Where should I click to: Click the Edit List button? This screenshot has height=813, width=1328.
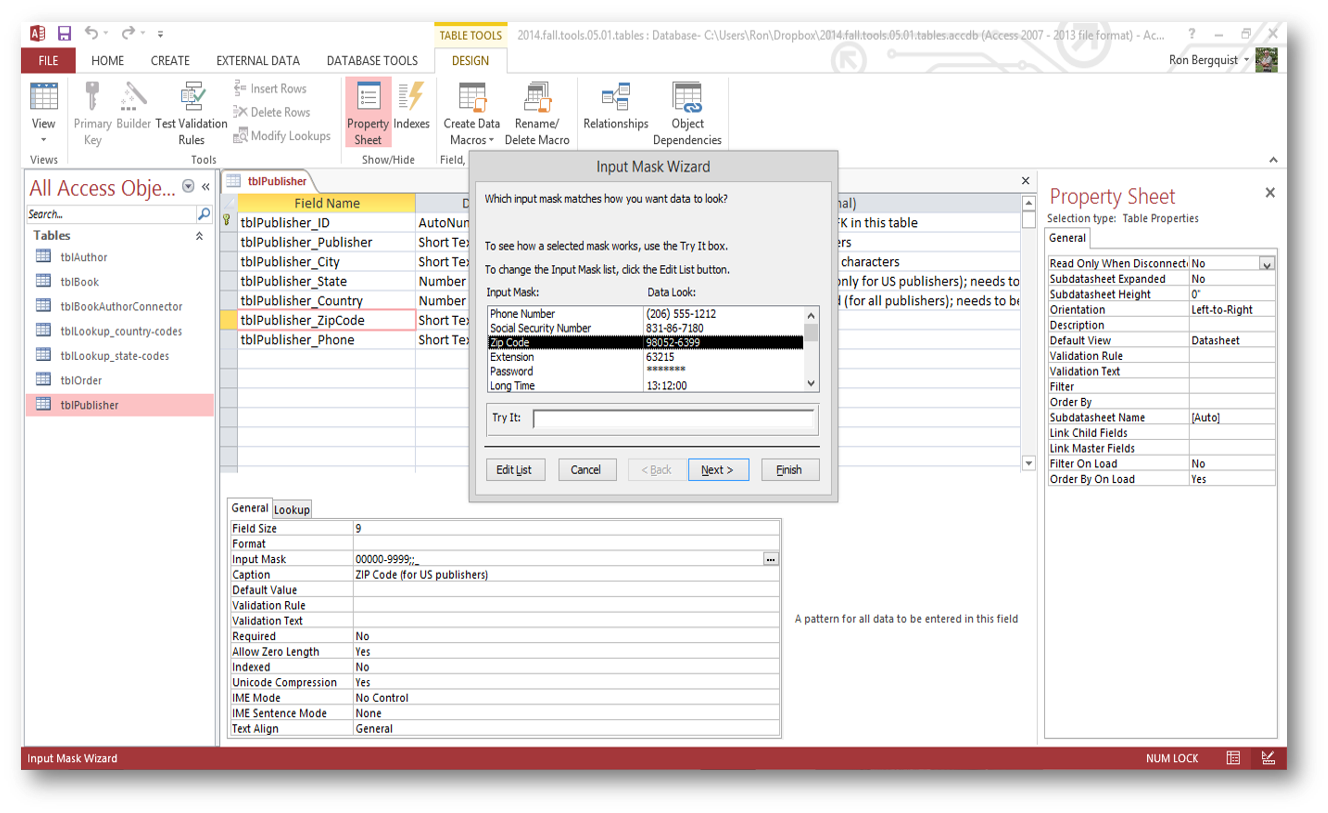[514, 470]
